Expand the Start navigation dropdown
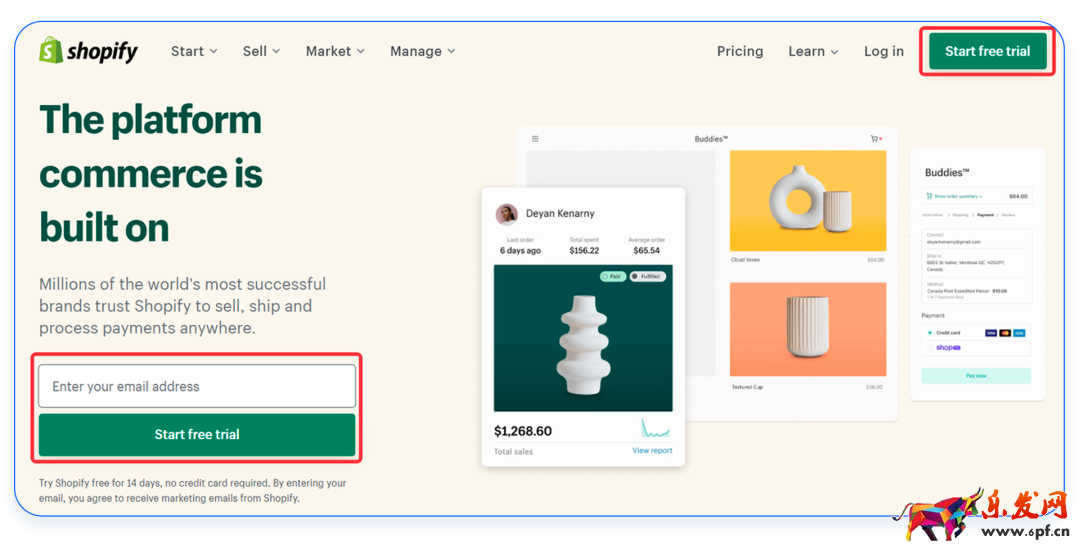The width and height of the screenshot is (1080, 552). point(194,51)
